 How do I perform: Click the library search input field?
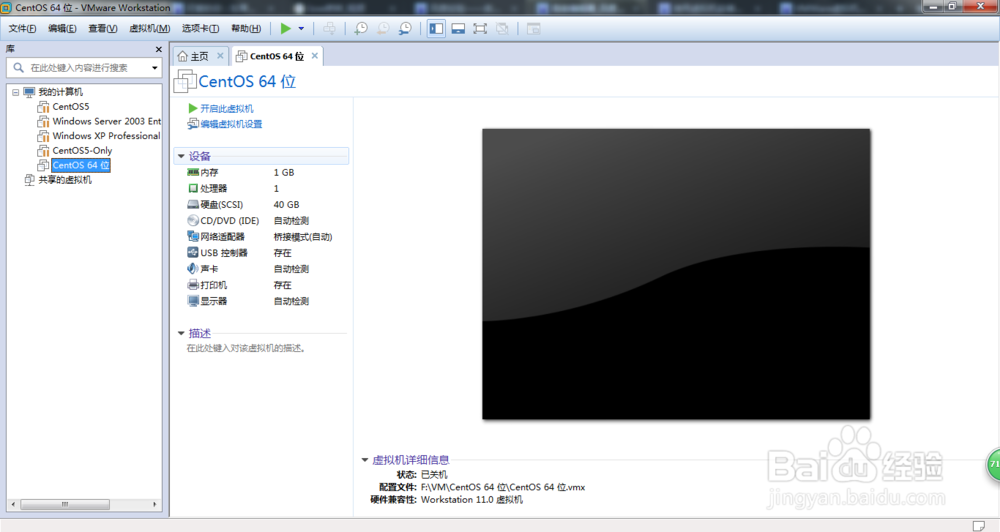(x=83, y=68)
